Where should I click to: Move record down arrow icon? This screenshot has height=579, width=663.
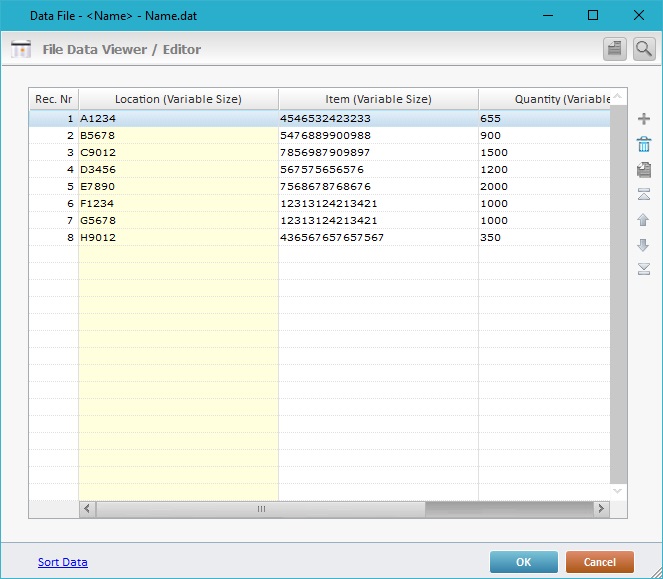[643, 244]
